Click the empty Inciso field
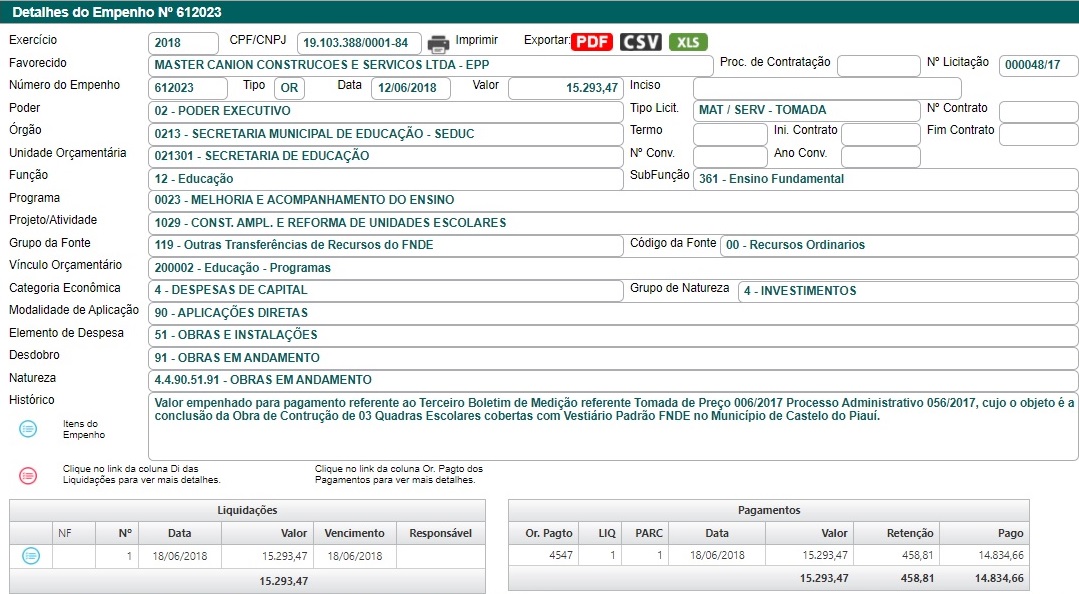The width and height of the screenshot is (1079, 594). click(827, 88)
